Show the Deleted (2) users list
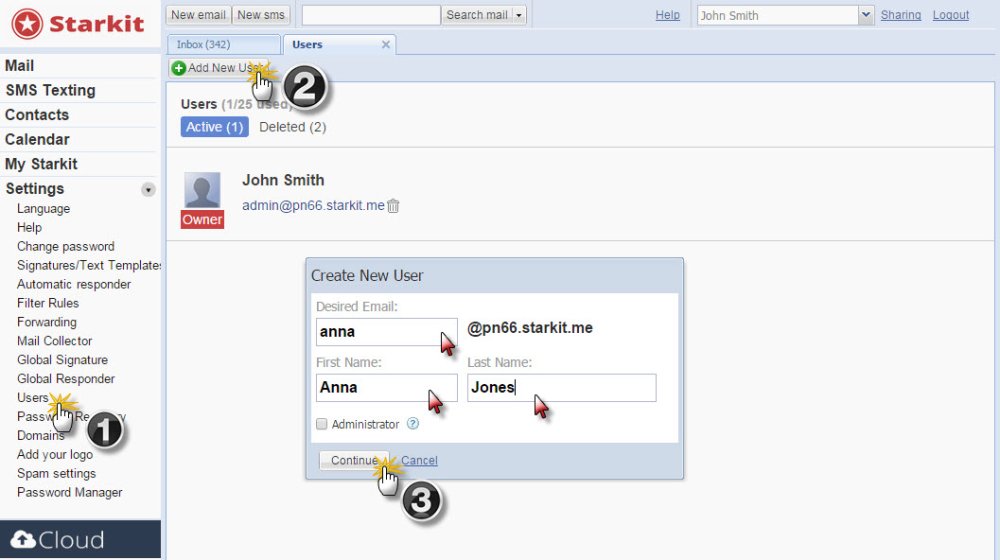 click(293, 127)
